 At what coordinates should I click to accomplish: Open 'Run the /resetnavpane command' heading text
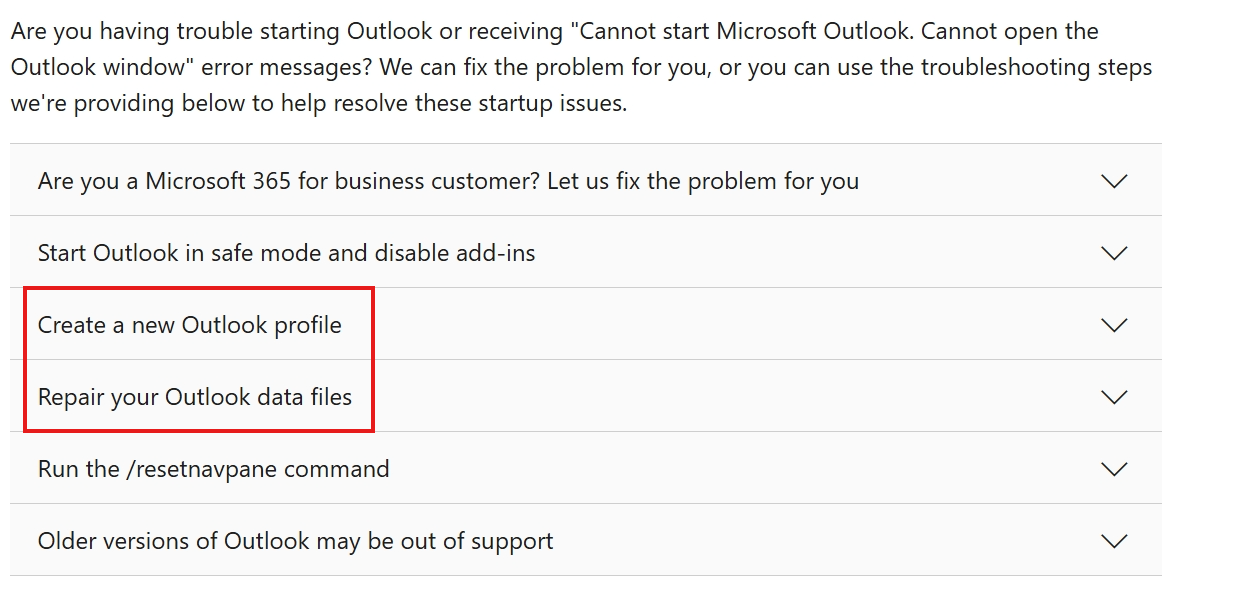(213, 469)
